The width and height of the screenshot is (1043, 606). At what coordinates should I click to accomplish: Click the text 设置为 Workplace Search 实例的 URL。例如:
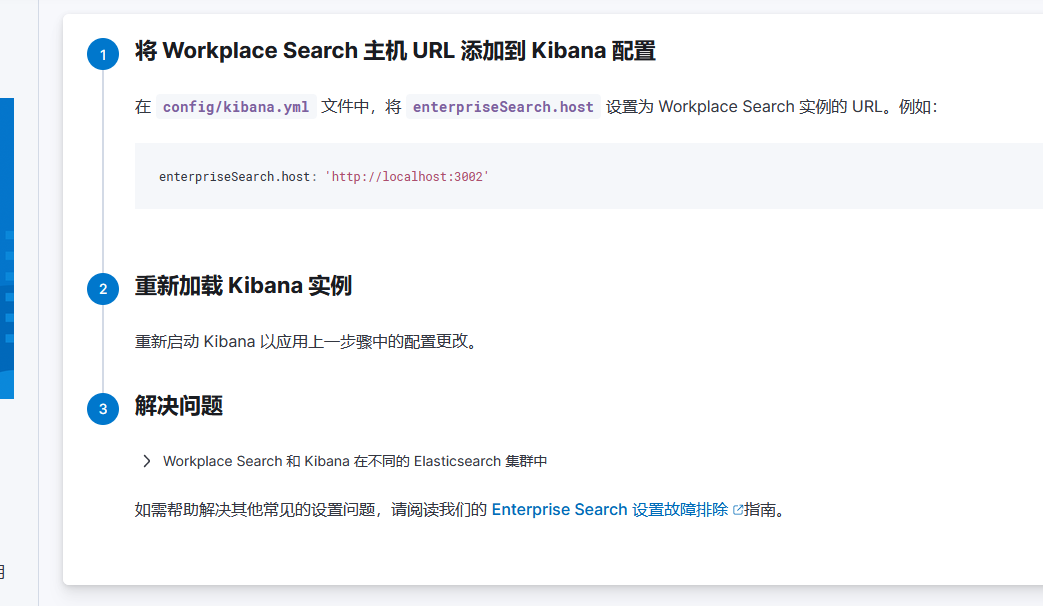[772, 107]
